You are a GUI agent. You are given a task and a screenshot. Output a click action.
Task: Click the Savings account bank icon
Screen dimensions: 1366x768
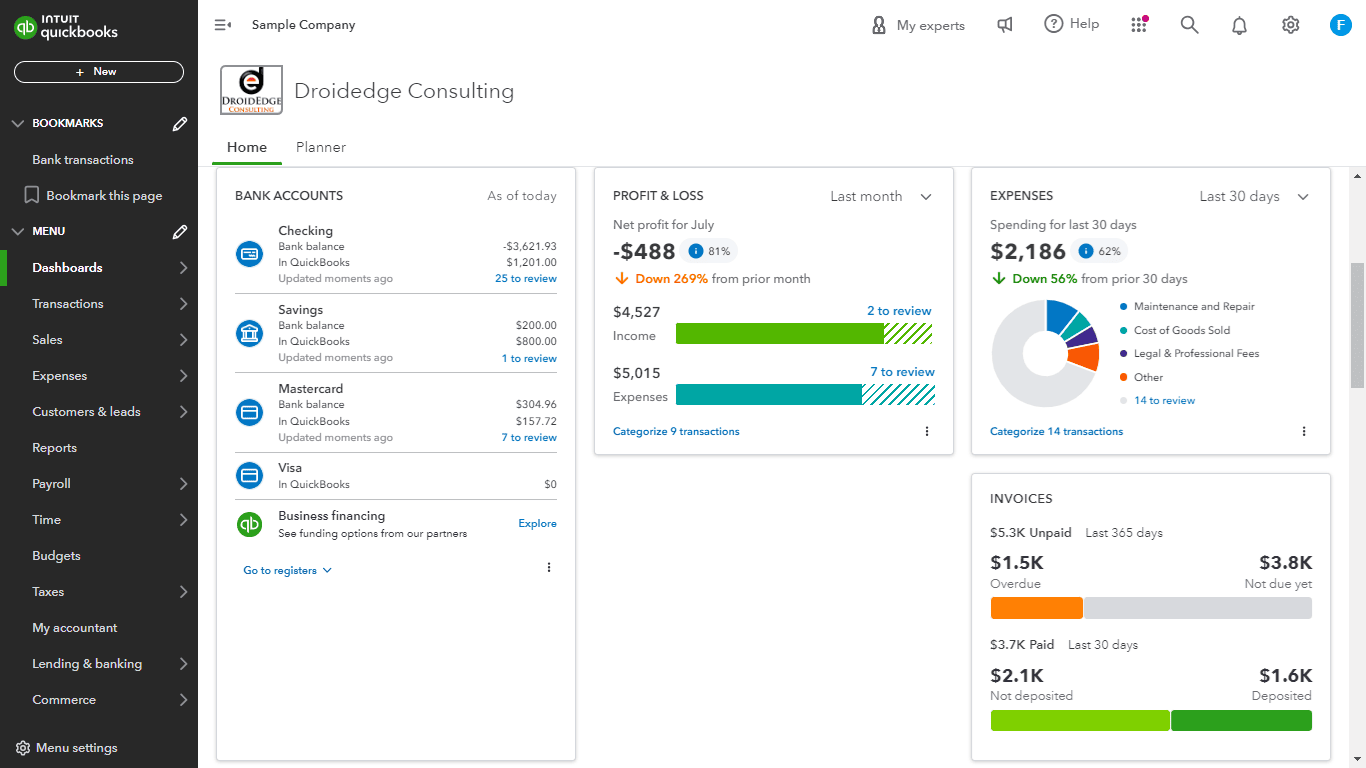[249, 334]
